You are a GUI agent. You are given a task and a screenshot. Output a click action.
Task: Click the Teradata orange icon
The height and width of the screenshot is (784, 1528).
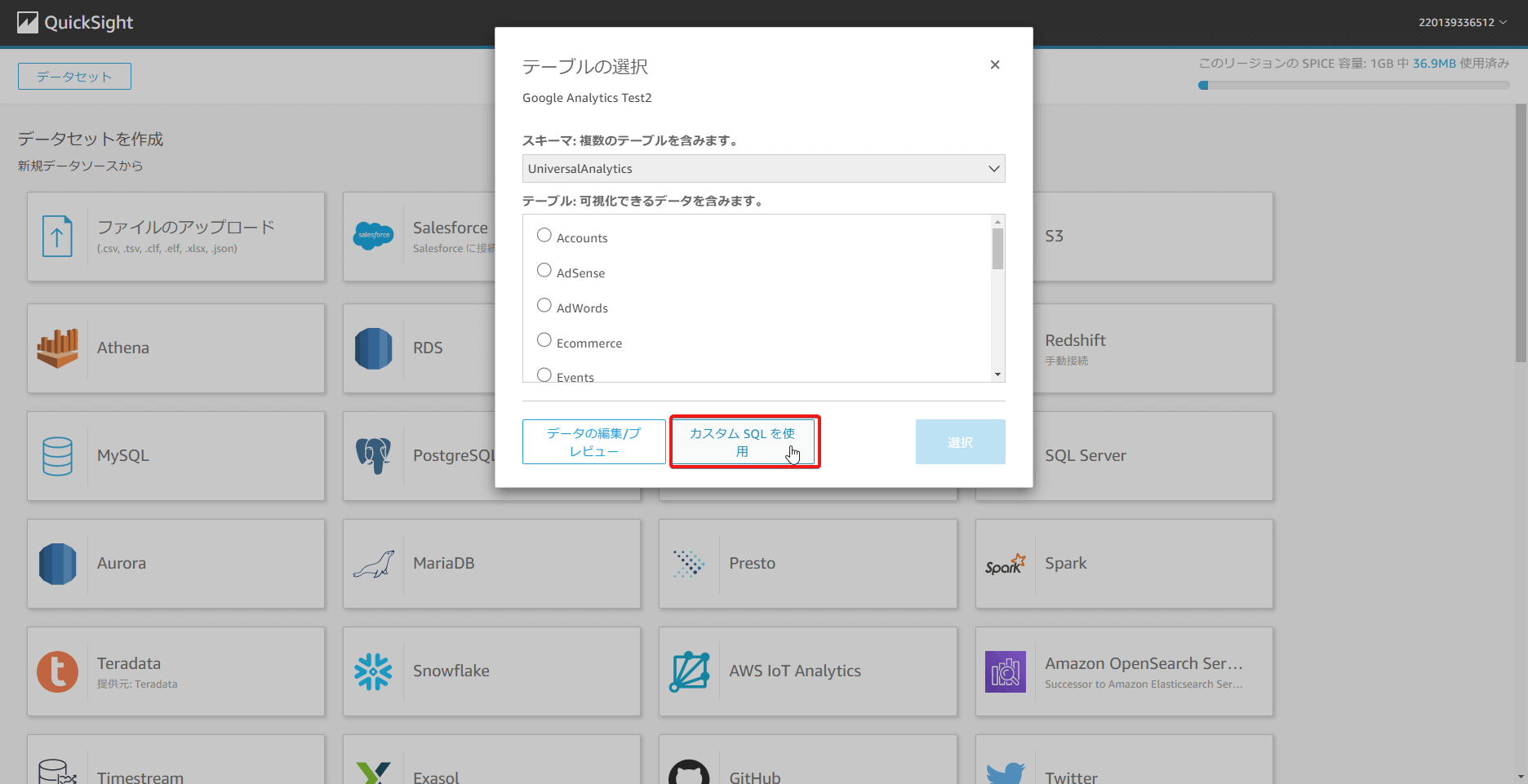pyautogui.click(x=57, y=671)
